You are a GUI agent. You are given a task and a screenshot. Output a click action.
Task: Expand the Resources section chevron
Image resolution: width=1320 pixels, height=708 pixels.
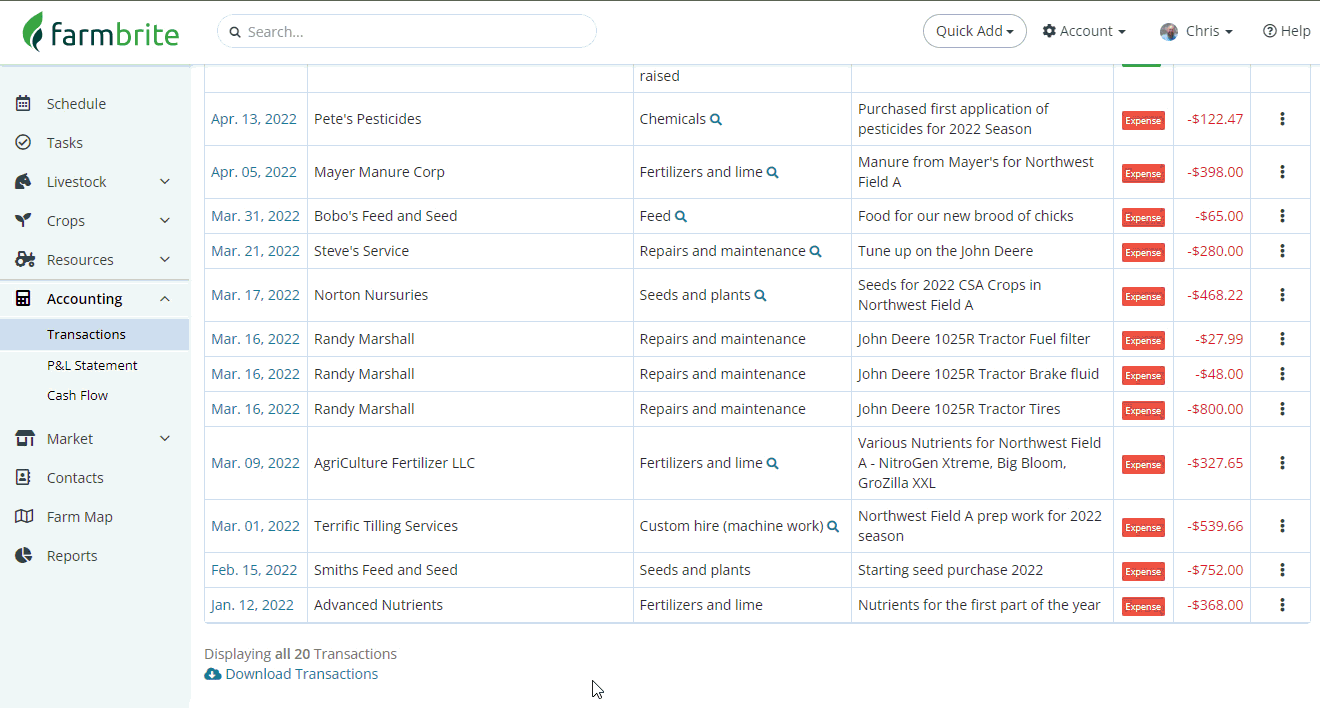165,260
